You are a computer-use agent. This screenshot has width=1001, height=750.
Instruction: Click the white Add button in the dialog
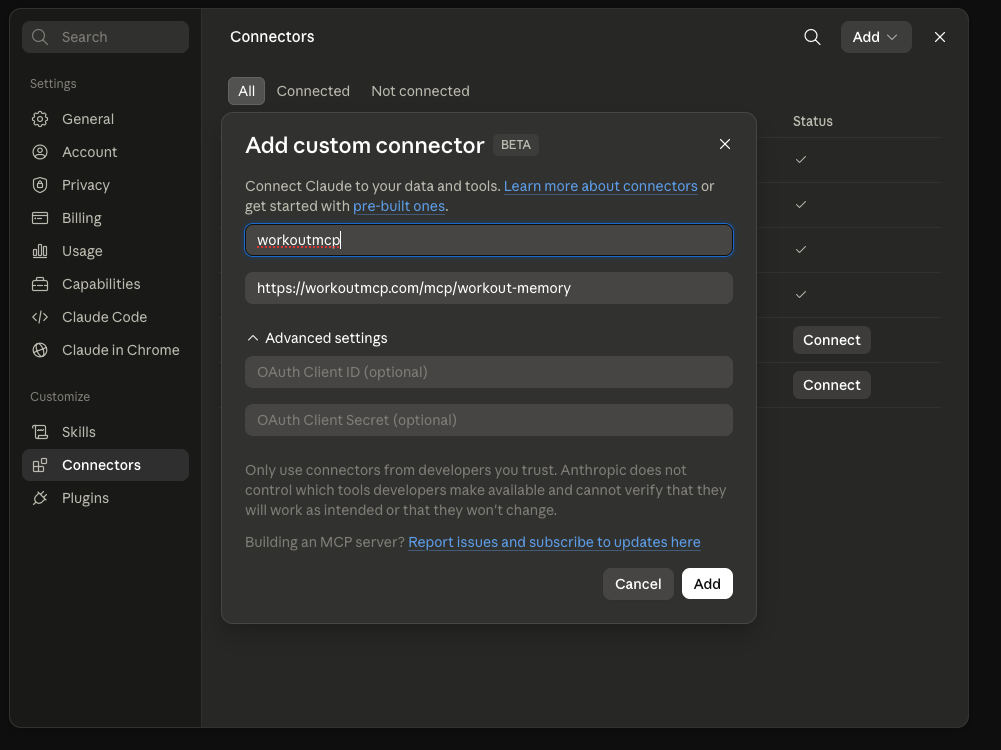pos(707,584)
